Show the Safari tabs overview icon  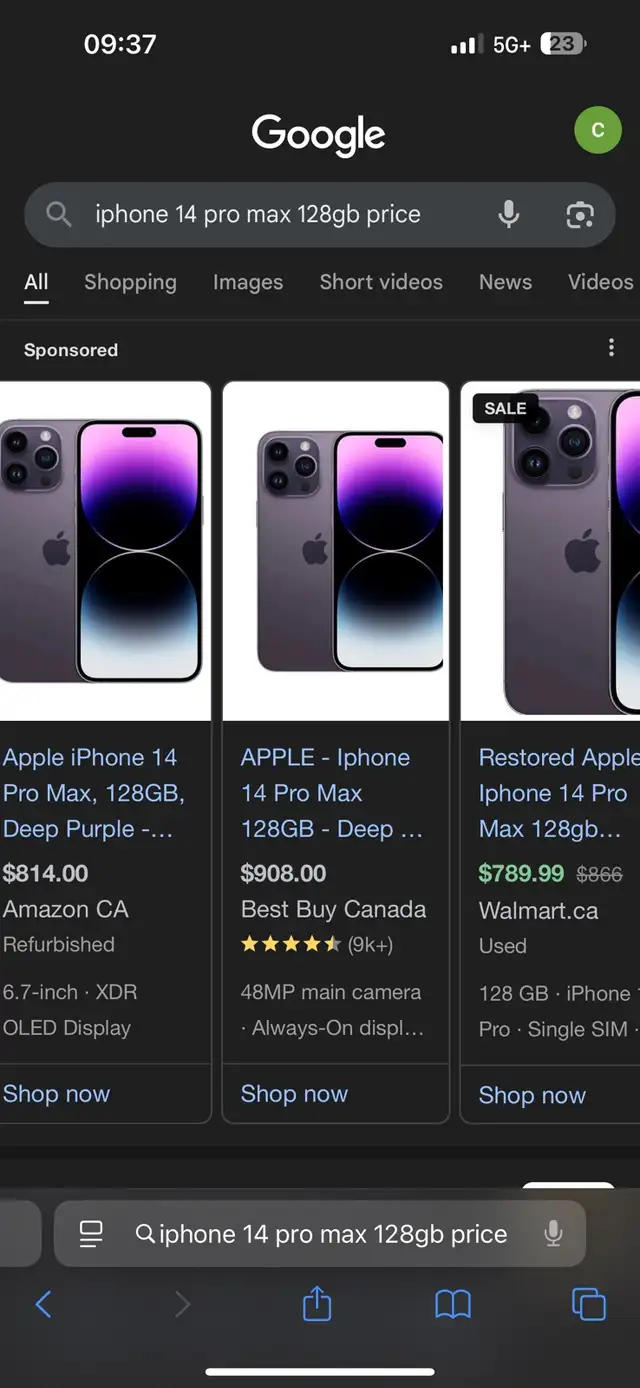(x=588, y=1304)
